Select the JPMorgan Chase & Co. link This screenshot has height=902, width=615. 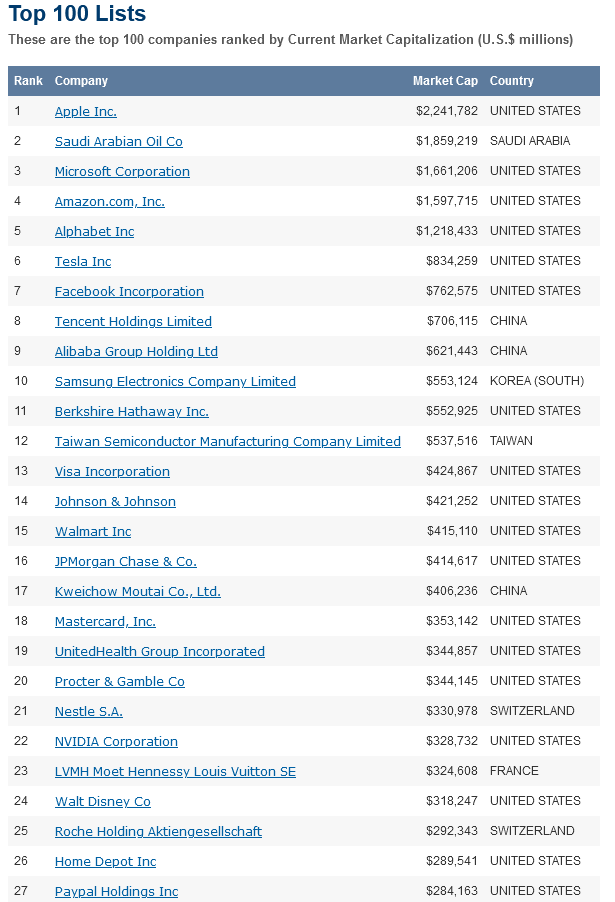pyautogui.click(x=125, y=561)
